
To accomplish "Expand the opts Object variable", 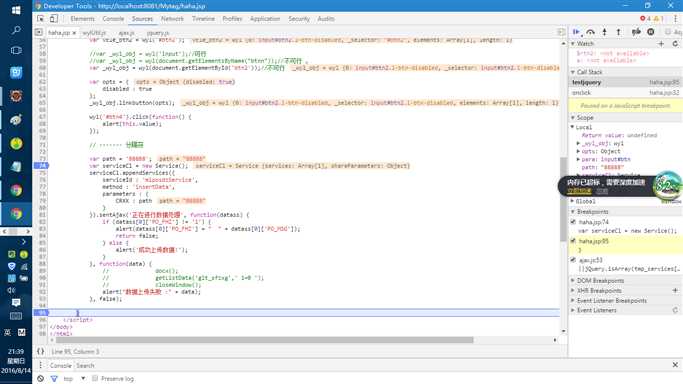I will click(578, 151).
